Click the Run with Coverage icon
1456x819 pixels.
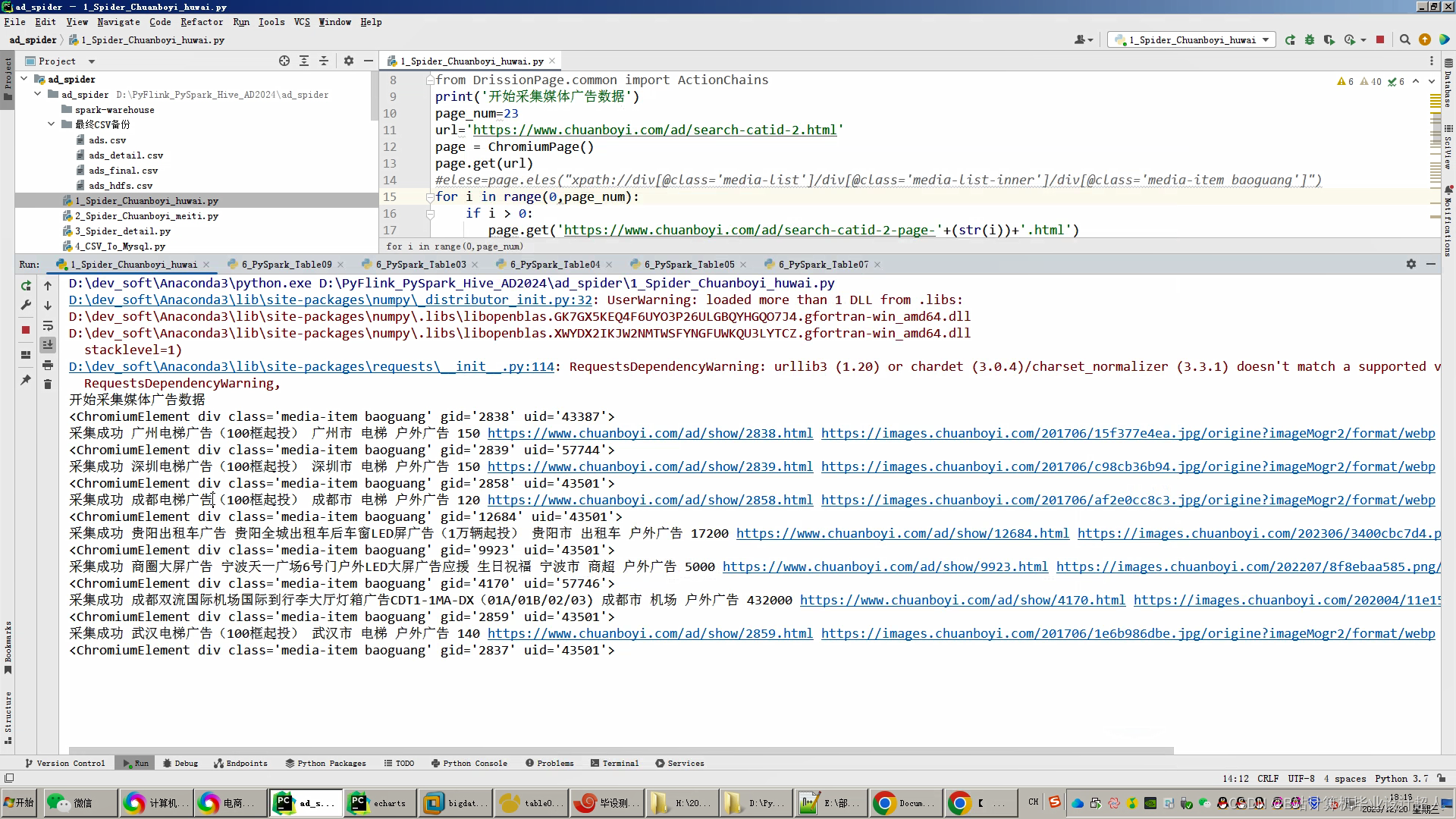coord(1329,39)
